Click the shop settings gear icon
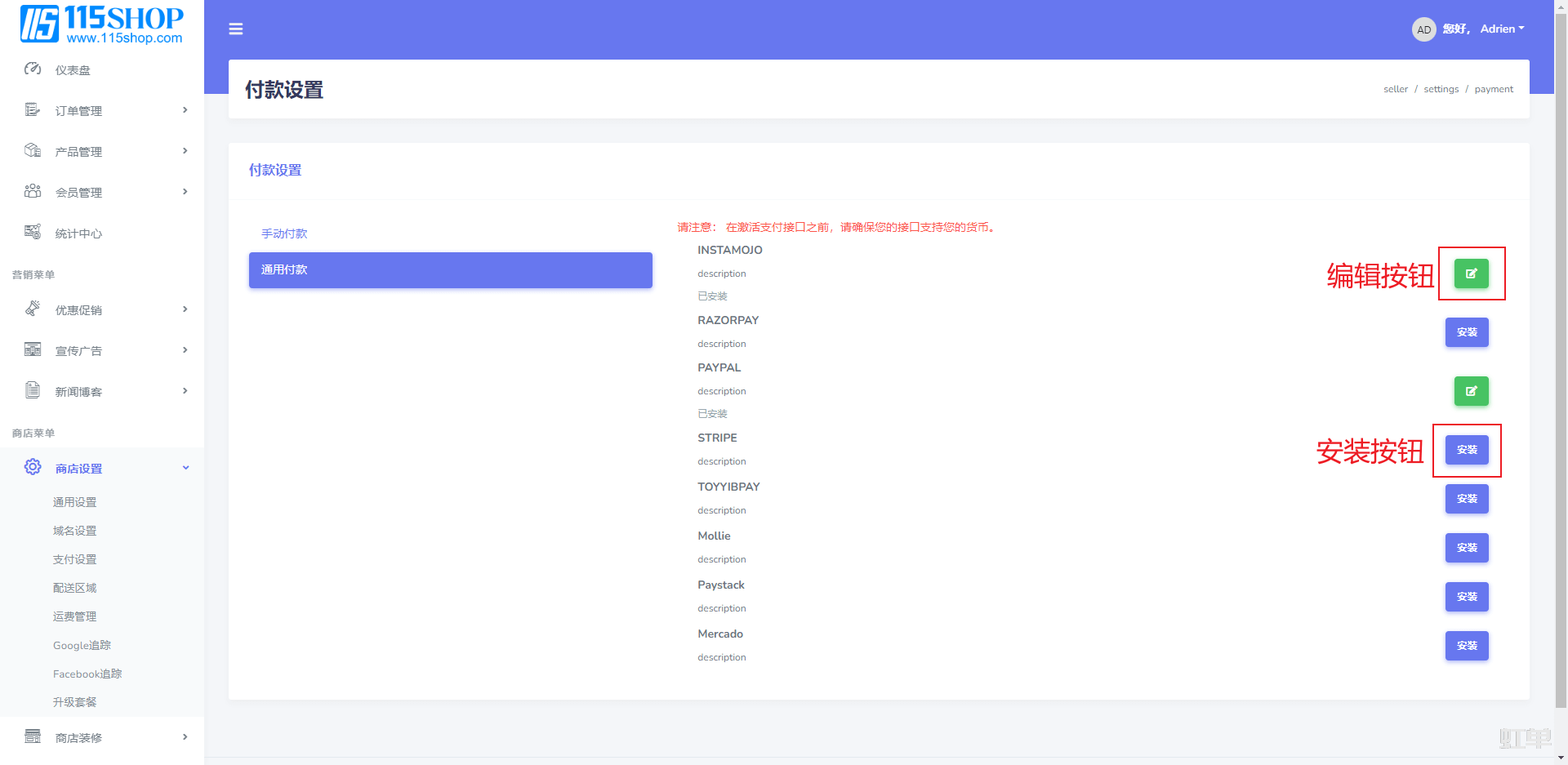 (33, 468)
